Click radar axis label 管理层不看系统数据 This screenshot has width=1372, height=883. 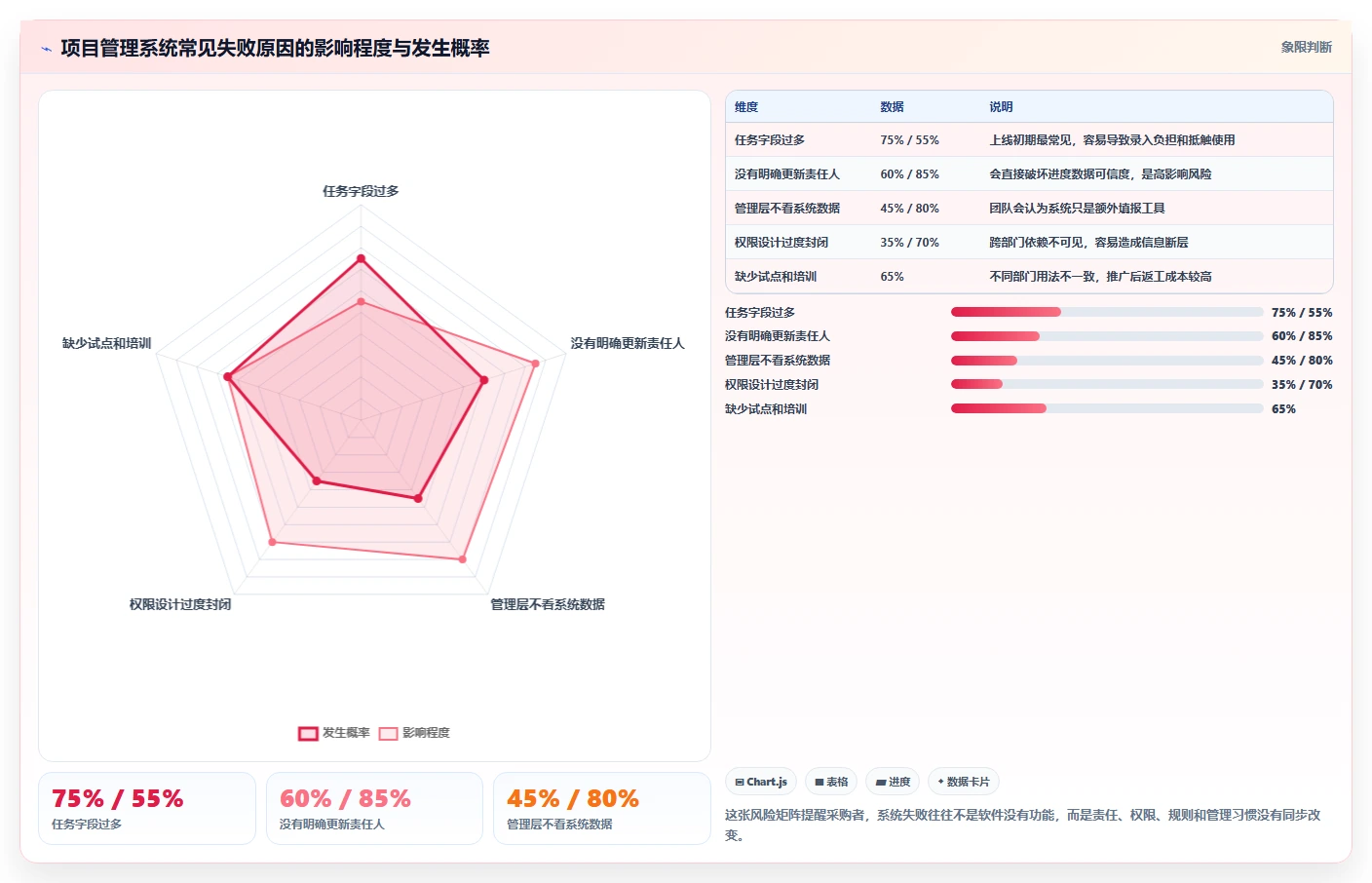pos(548,604)
